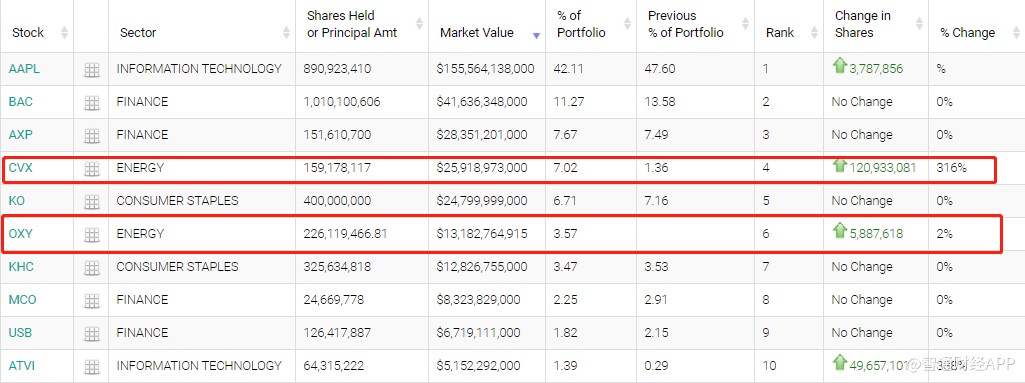
Task: Sort by Sector using its sort arrows
Action: tap(286, 32)
